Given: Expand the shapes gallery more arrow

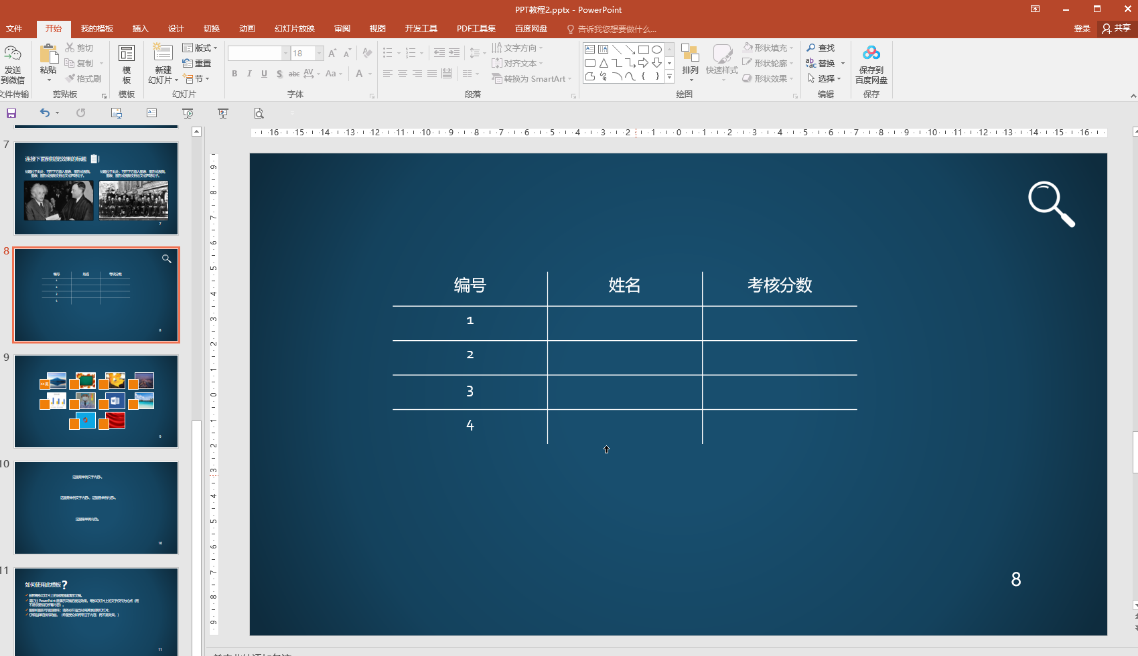Looking at the screenshot, I should coord(671,76).
